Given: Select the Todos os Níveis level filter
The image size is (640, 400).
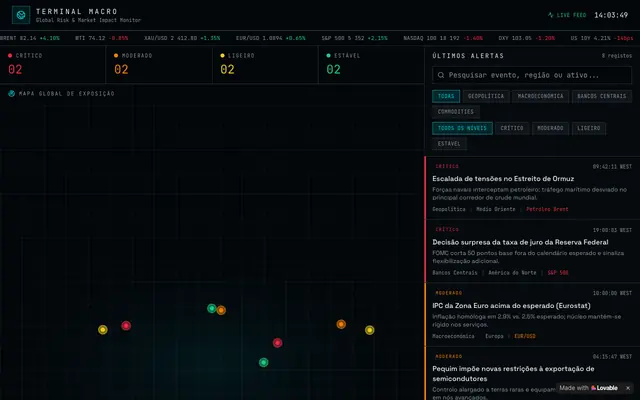Looking at the screenshot, I should click(462, 128).
